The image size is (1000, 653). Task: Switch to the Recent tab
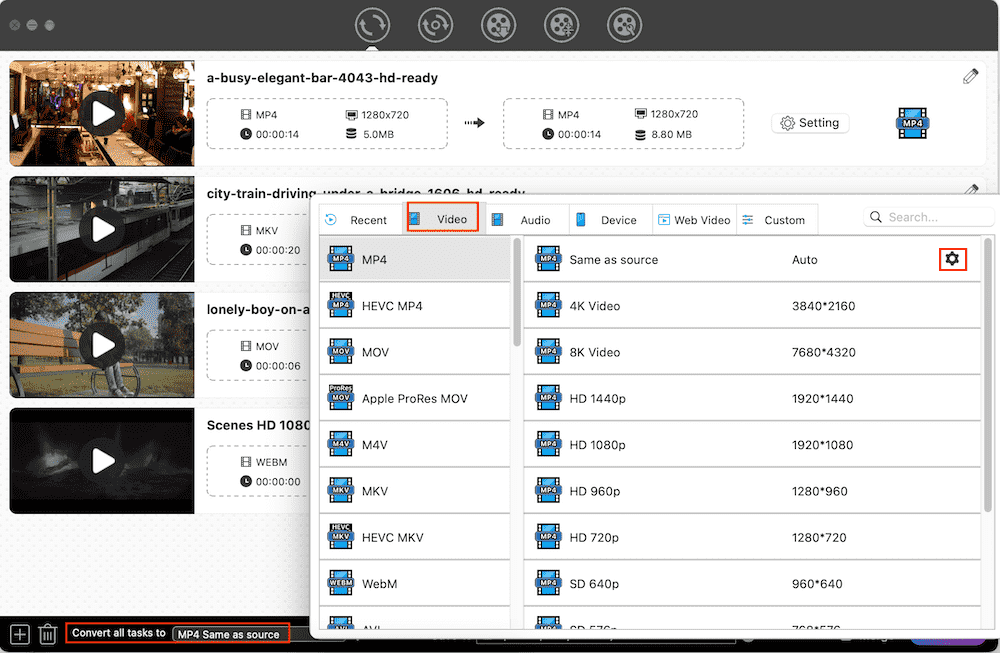point(361,220)
